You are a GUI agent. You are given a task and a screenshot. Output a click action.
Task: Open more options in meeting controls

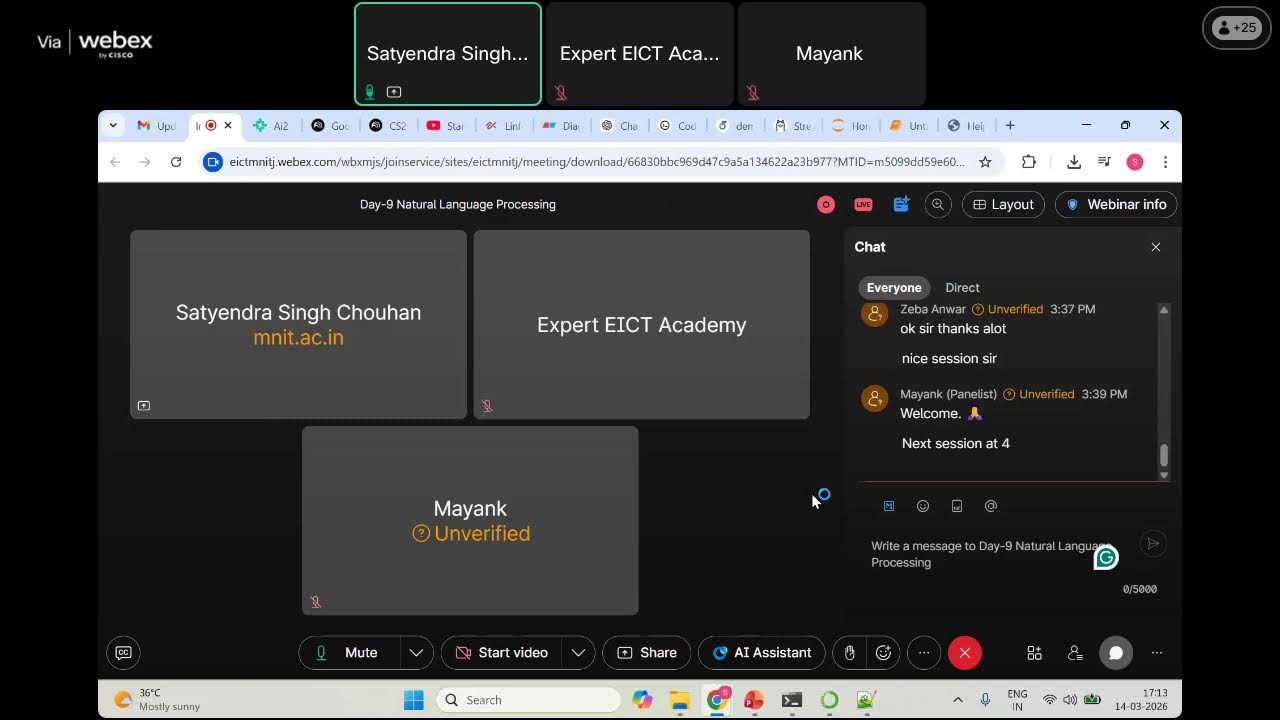924,653
